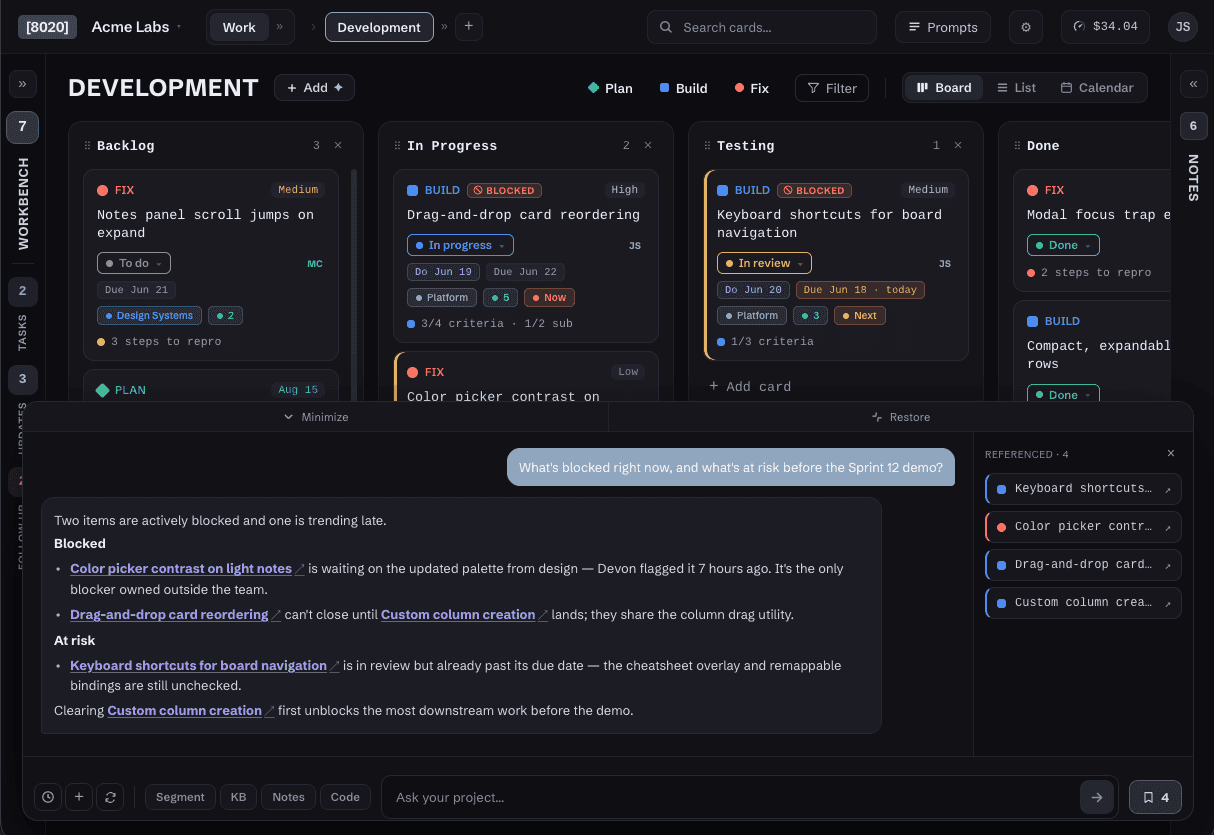Screen dimensions: 1214x835
Task: Close the In Progress column
Action: tap(648, 145)
